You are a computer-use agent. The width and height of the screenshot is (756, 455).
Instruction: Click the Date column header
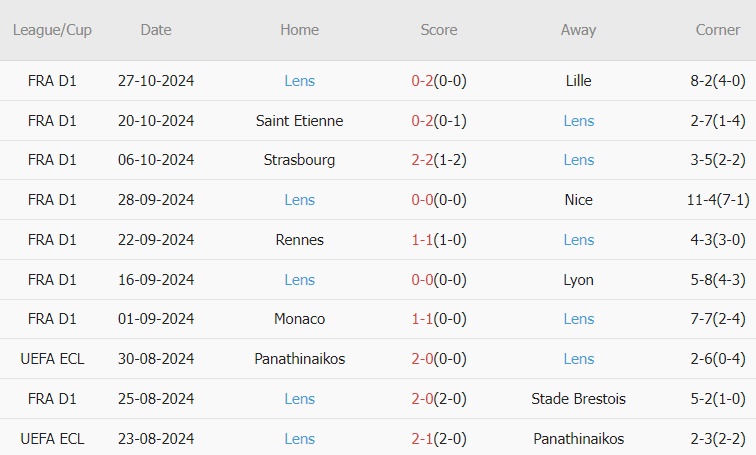pyautogui.click(x=156, y=30)
